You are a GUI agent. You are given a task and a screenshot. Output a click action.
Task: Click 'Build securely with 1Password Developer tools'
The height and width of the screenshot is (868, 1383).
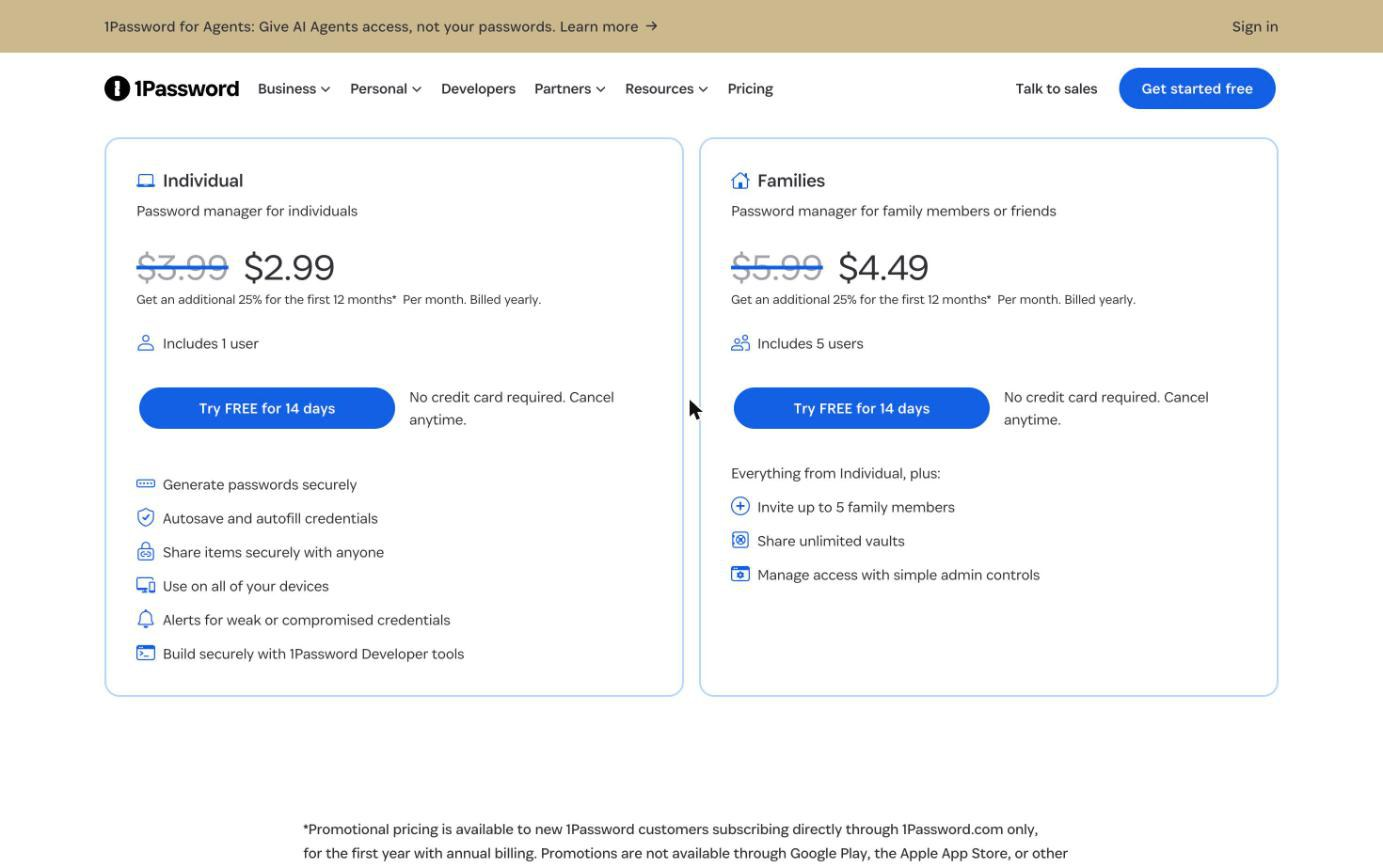click(313, 654)
